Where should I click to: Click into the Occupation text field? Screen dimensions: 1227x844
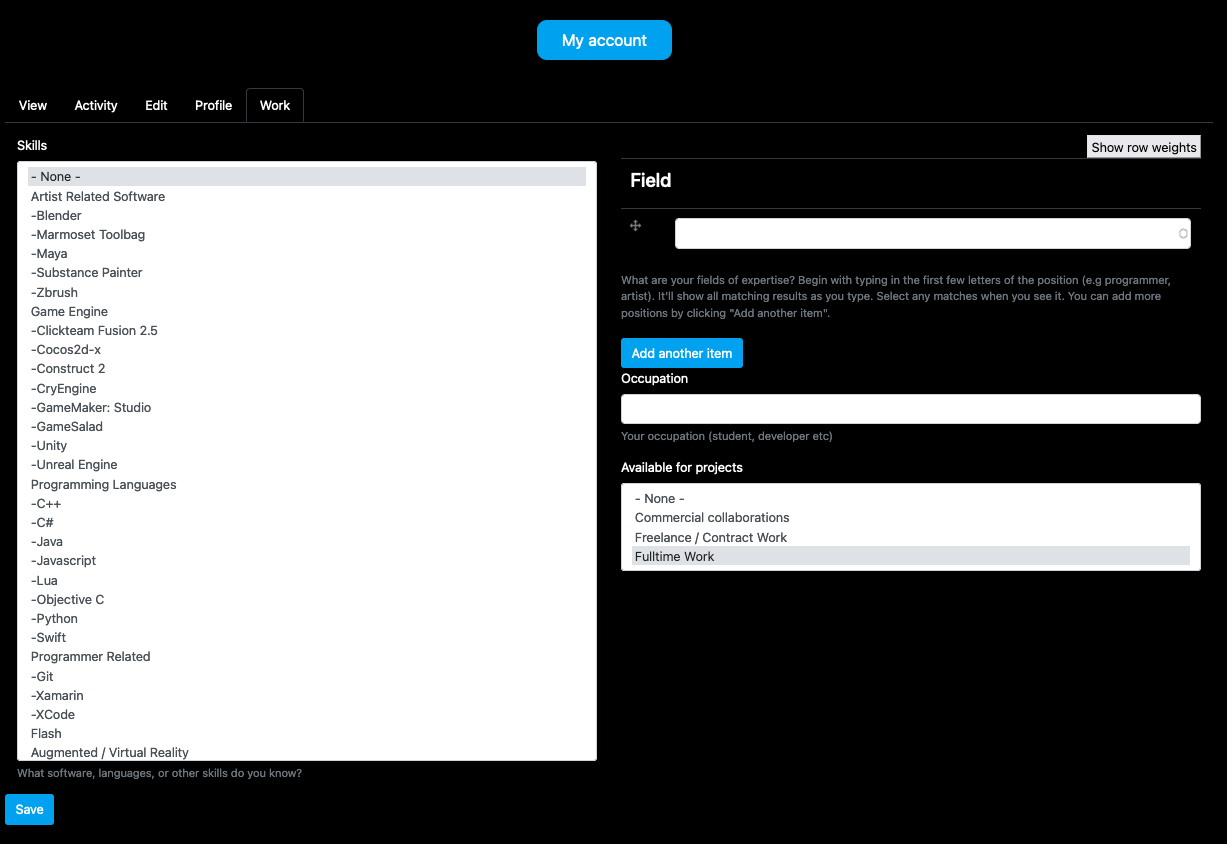pyautogui.click(x=911, y=409)
